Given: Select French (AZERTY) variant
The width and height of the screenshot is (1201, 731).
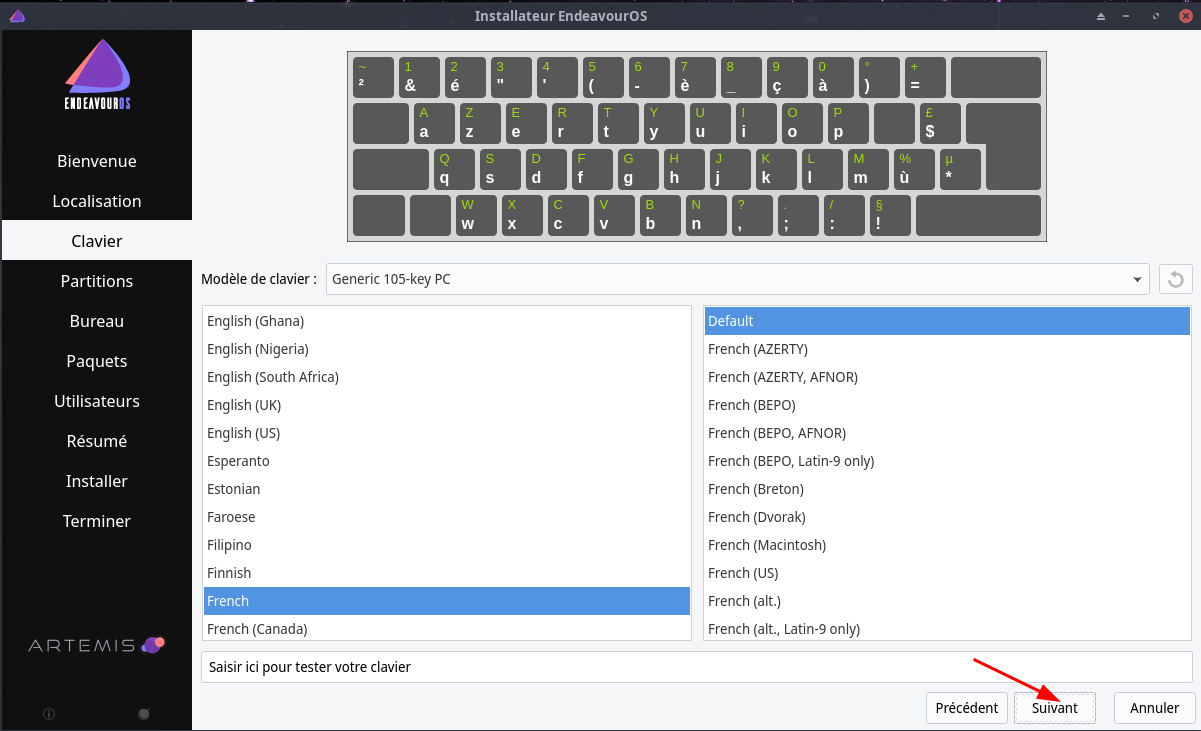Looking at the screenshot, I should coord(758,349).
